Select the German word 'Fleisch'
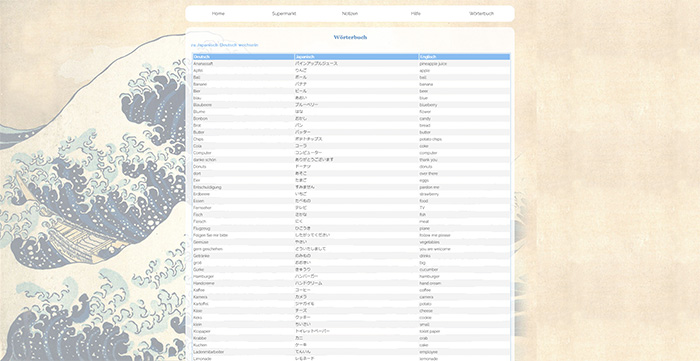 (x=199, y=221)
